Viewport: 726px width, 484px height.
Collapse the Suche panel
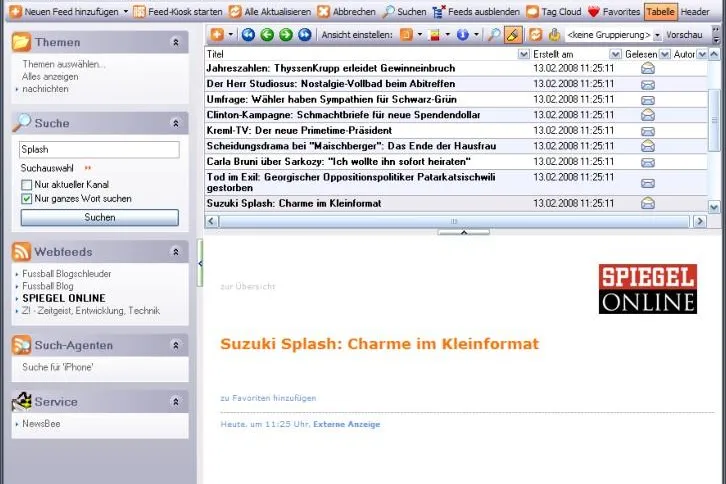pos(176,123)
